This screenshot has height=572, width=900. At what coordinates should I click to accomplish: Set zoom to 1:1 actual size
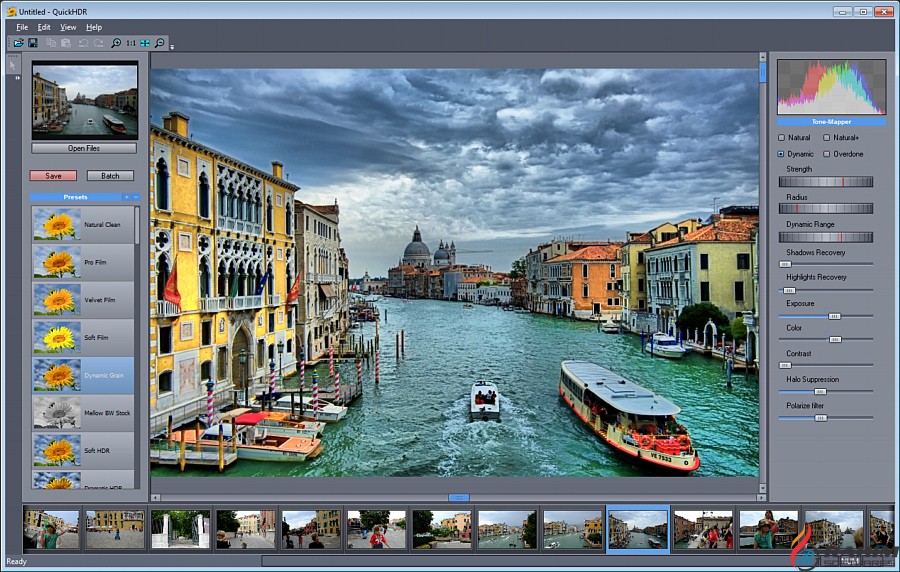tap(131, 43)
